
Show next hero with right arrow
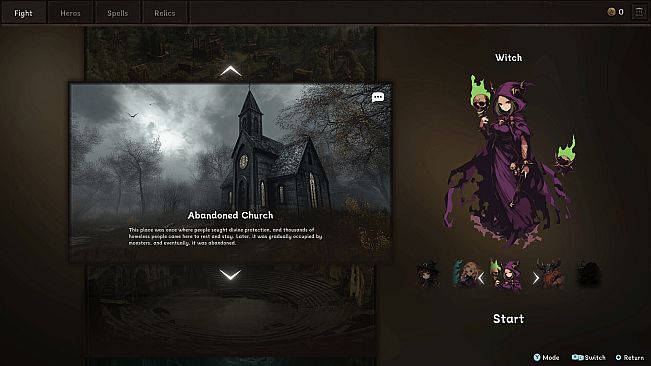click(536, 278)
